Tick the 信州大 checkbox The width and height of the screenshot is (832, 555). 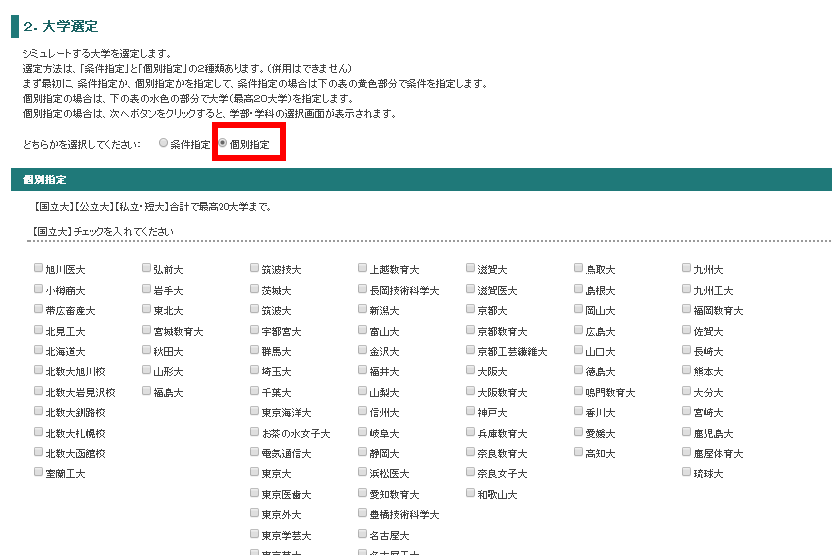(x=362, y=411)
